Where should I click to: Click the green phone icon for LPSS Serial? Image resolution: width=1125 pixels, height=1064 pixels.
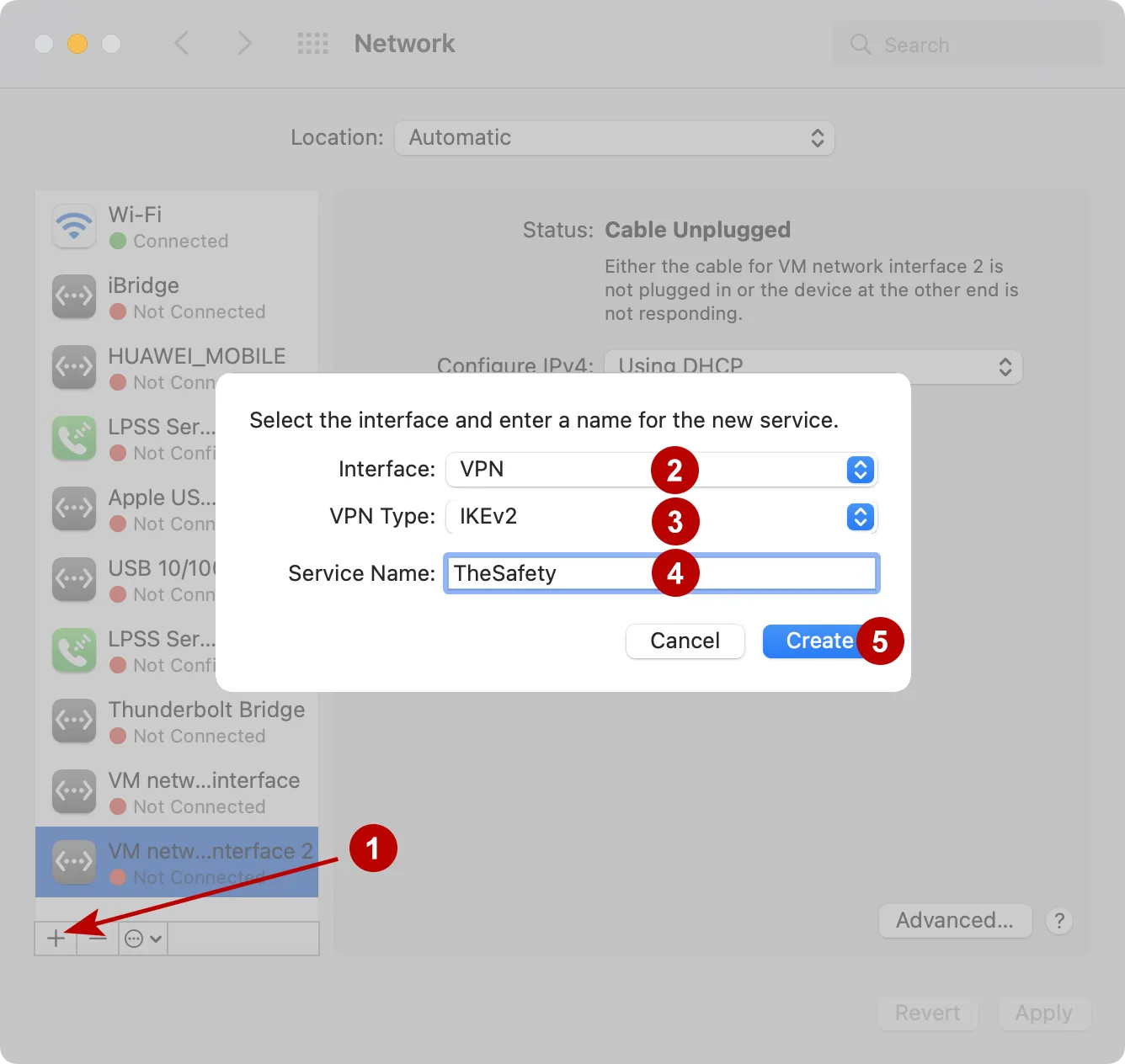[x=73, y=439]
